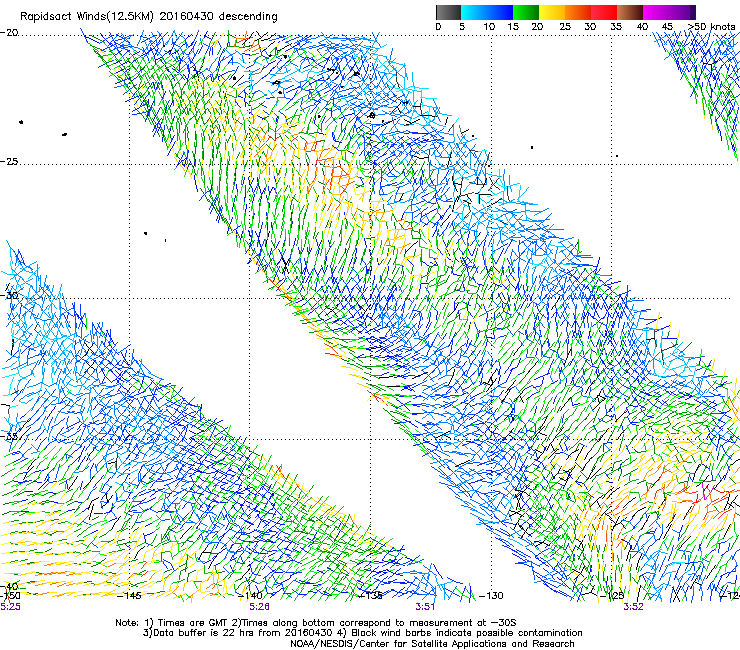Click the '-135' longitude axis label

click(x=371, y=596)
